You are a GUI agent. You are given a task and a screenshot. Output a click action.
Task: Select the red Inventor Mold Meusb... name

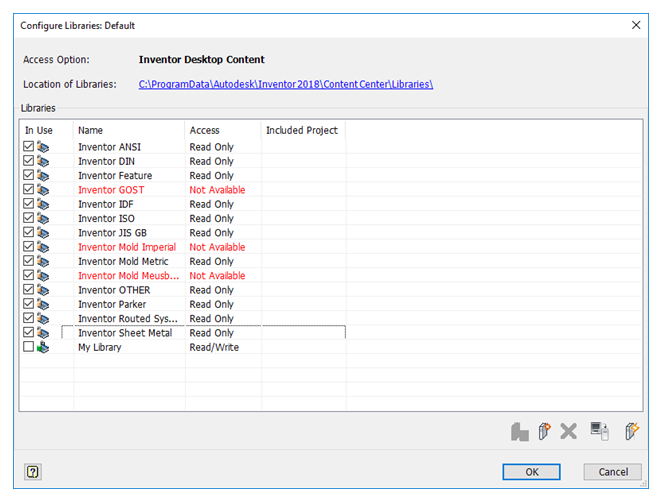[x=129, y=276]
